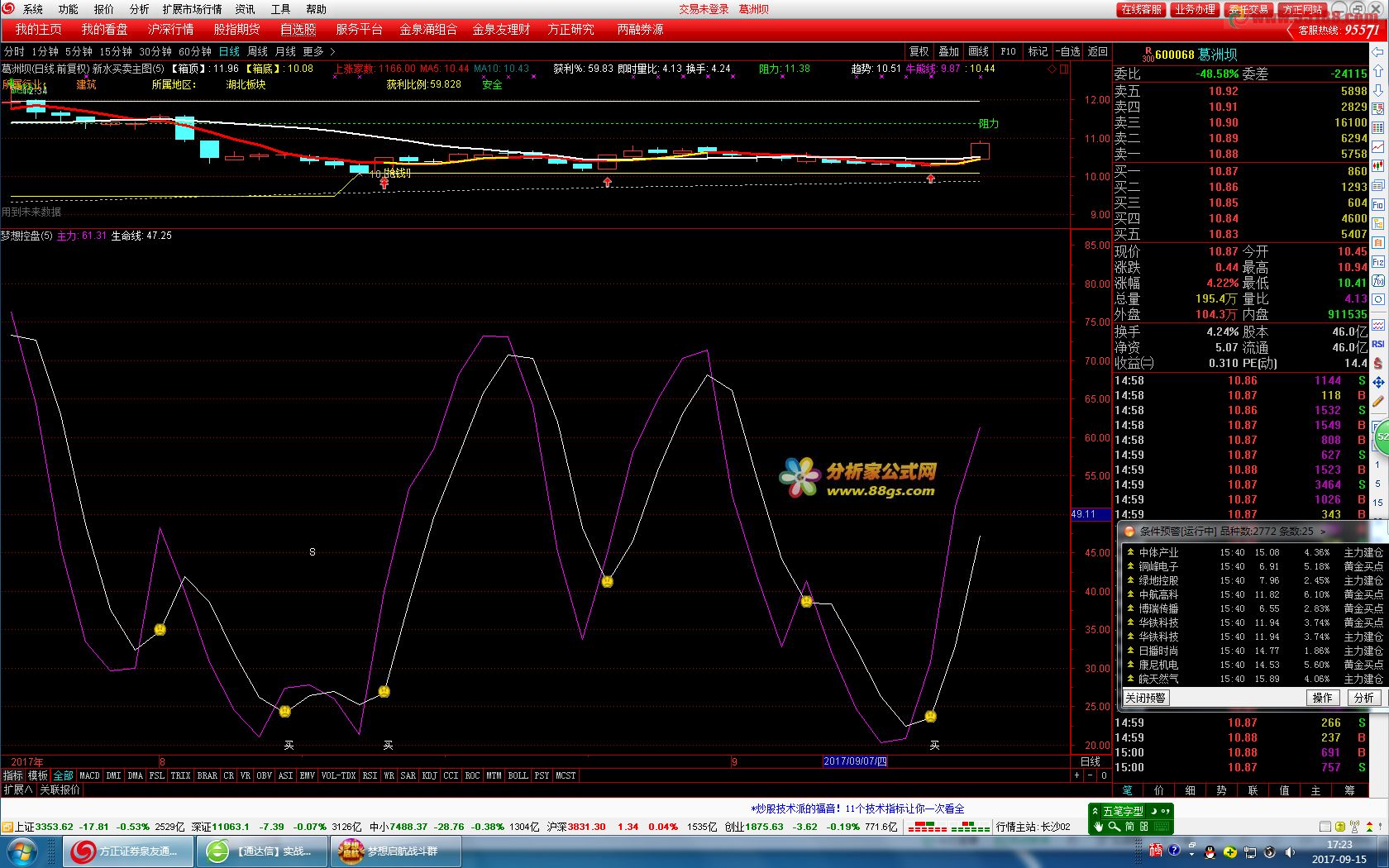Click the left arrow icon in right sidebar

1378,52
